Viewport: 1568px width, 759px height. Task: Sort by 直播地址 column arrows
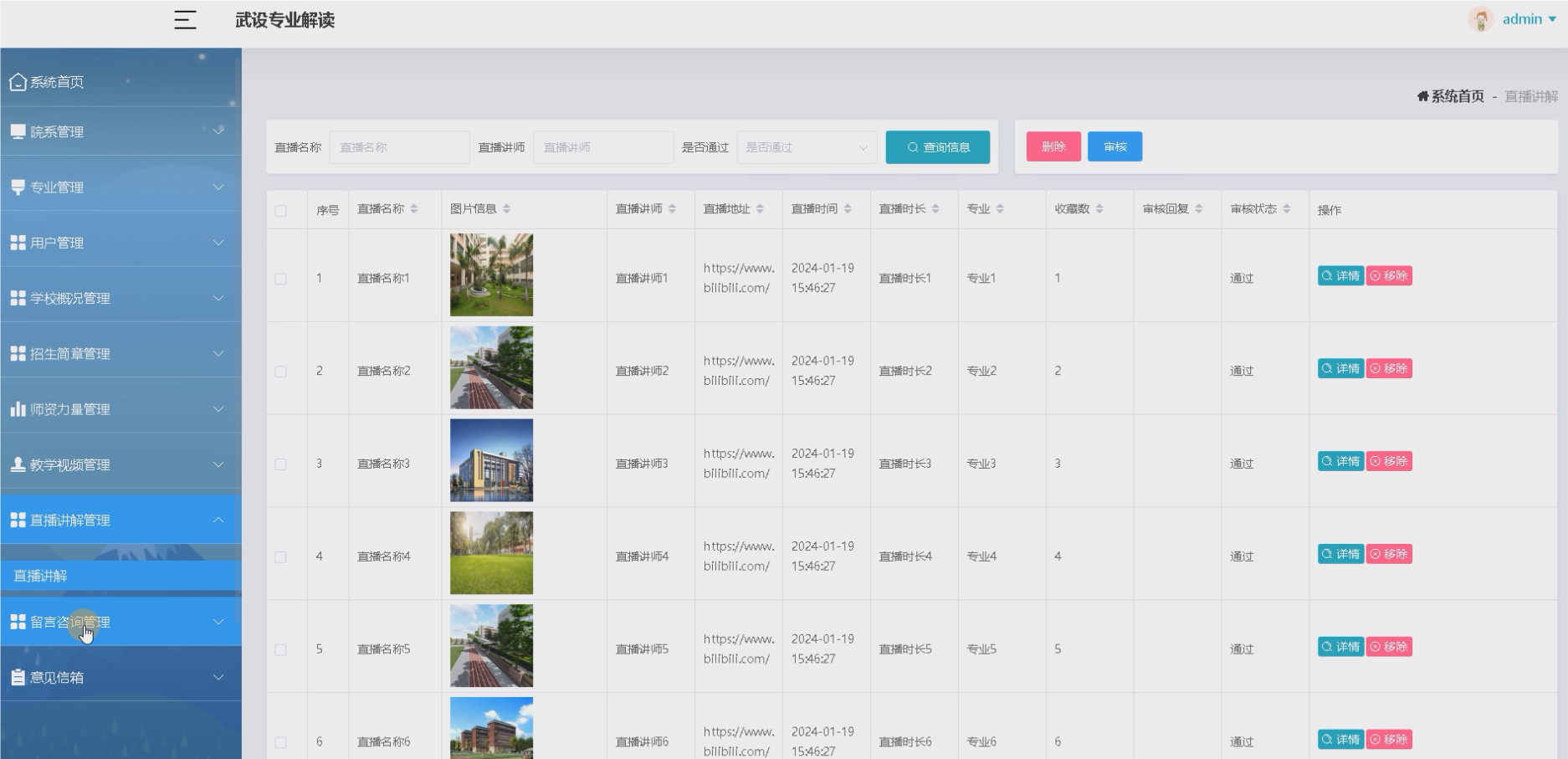[x=760, y=209]
